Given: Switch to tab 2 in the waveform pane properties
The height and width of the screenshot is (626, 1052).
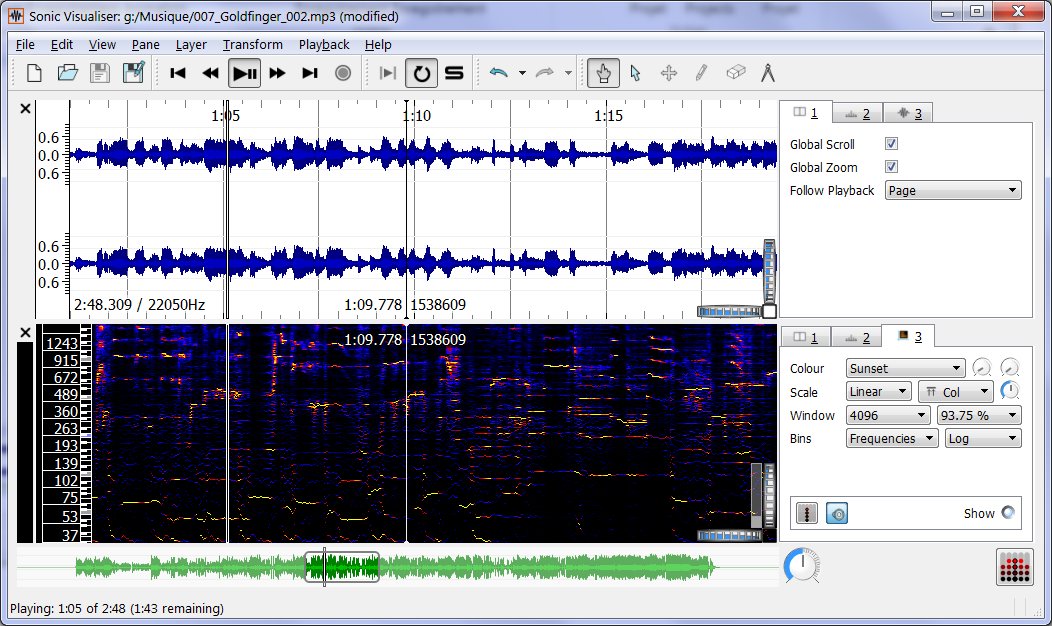Looking at the screenshot, I should [857, 113].
